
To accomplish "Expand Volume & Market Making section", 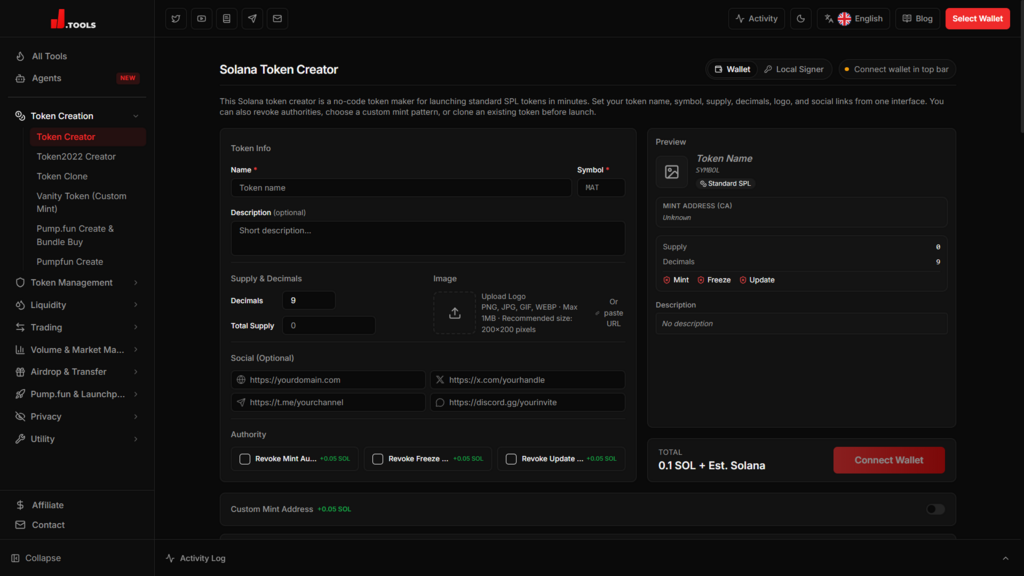I will (x=77, y=349).
